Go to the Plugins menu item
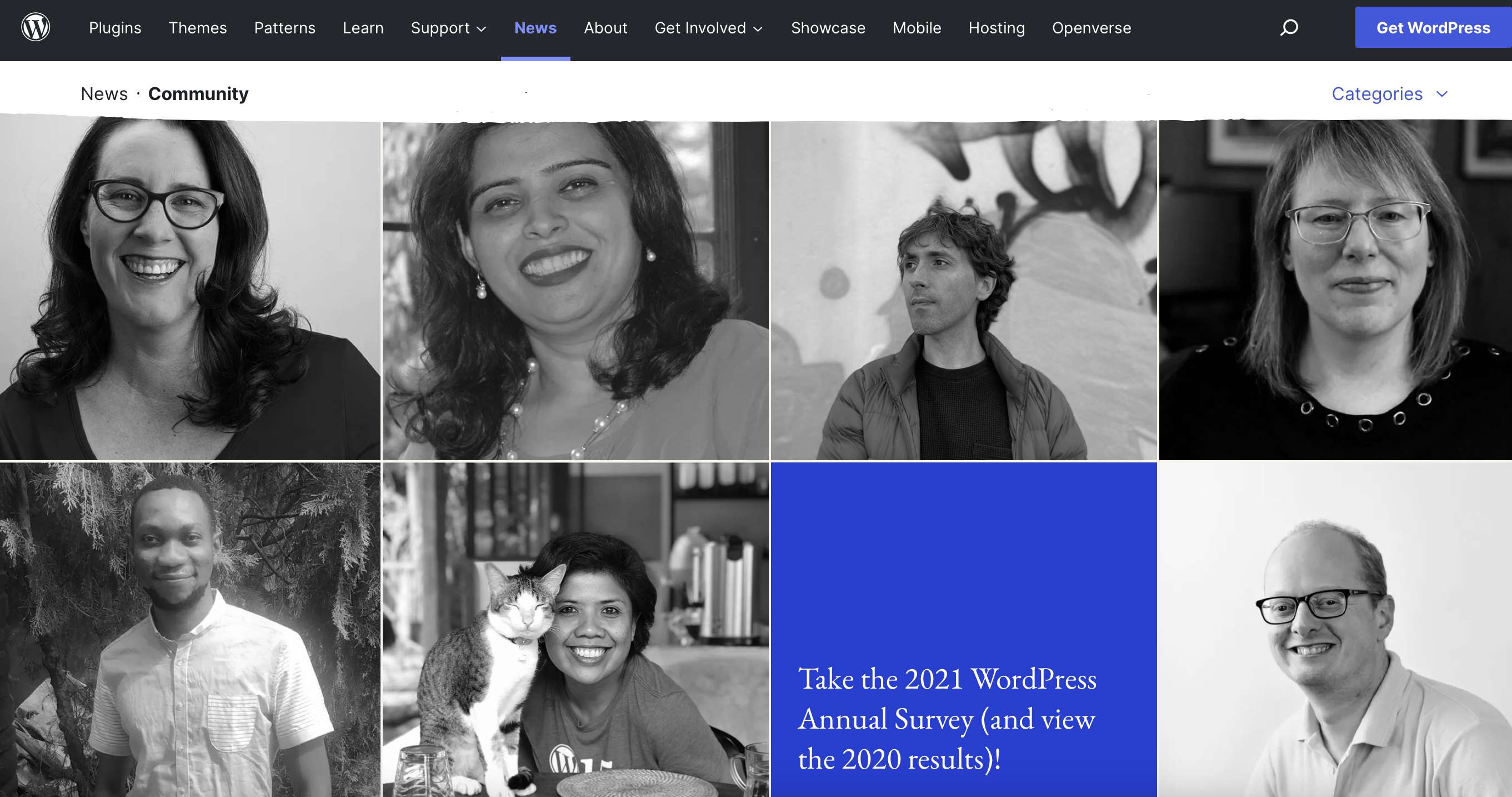Viewport: 1512px width, 797px height. pos(115,28)
